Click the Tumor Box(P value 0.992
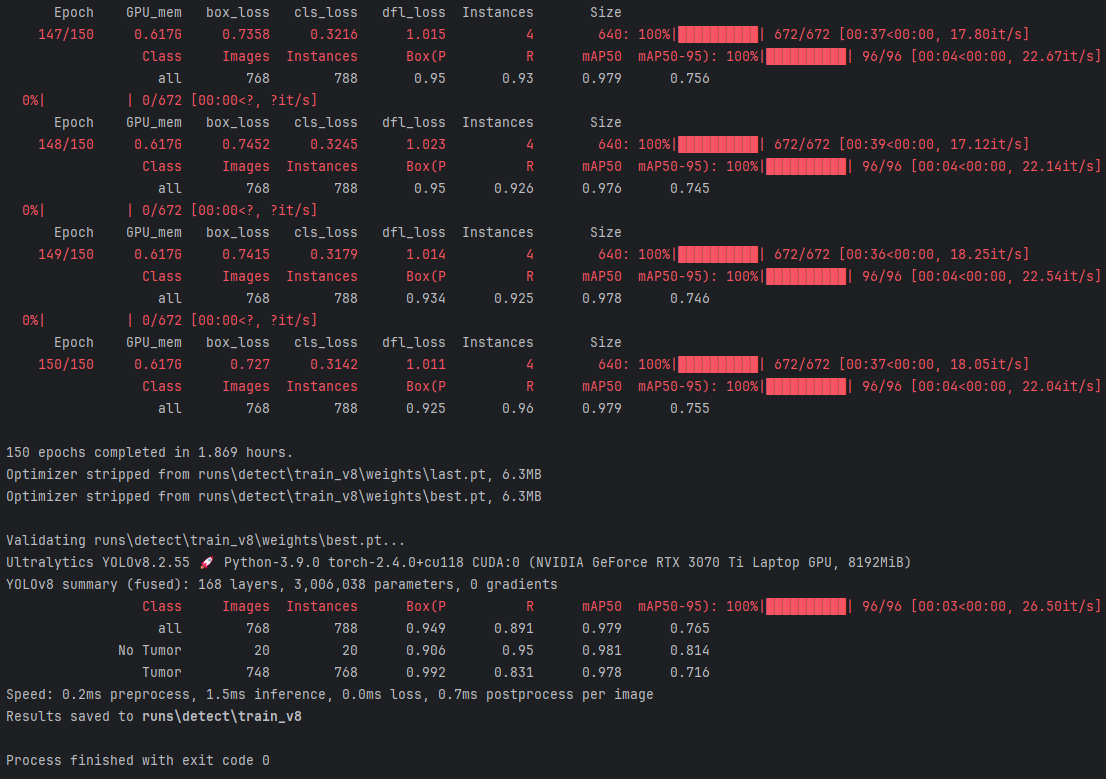This screenshot has height=779, width=1106. point(426,672)
